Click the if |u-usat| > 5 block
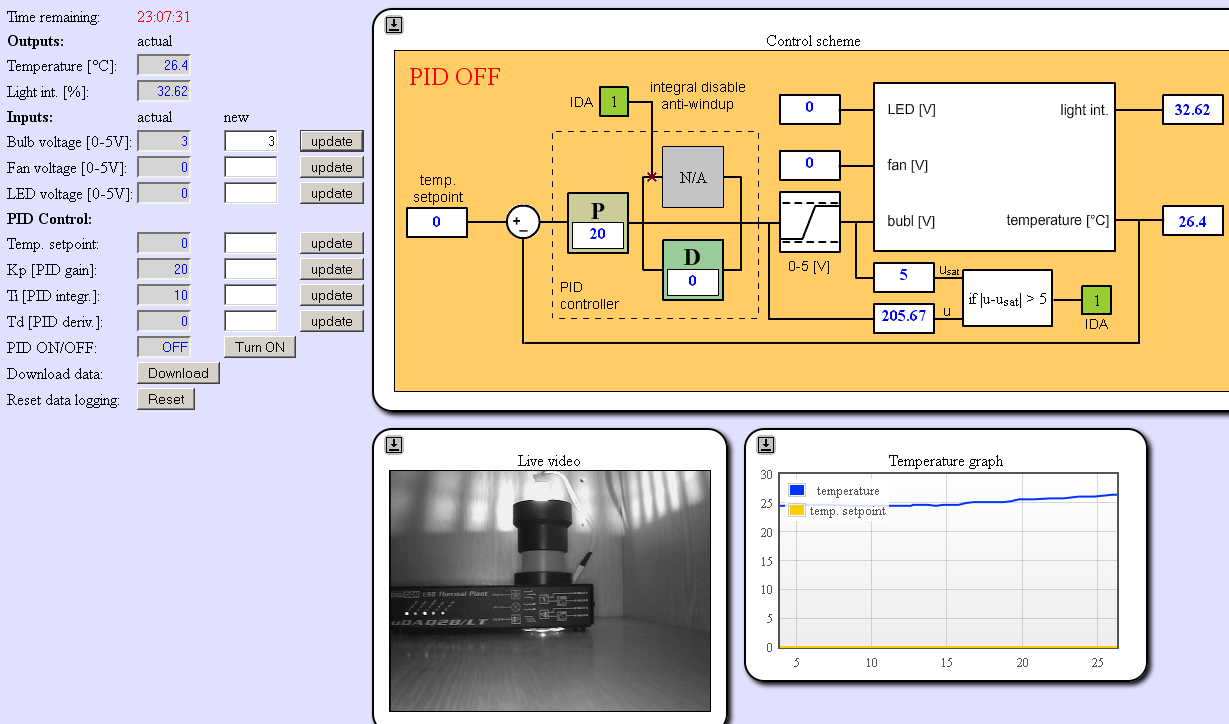This screenshot has width=1229, height=724. pos(1007,298)
